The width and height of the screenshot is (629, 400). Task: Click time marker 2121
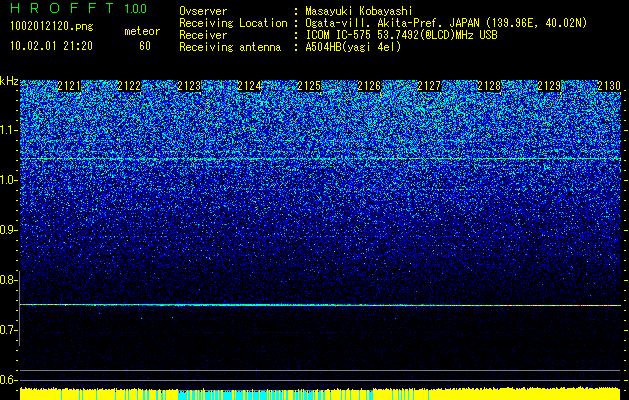click(69, 86)
